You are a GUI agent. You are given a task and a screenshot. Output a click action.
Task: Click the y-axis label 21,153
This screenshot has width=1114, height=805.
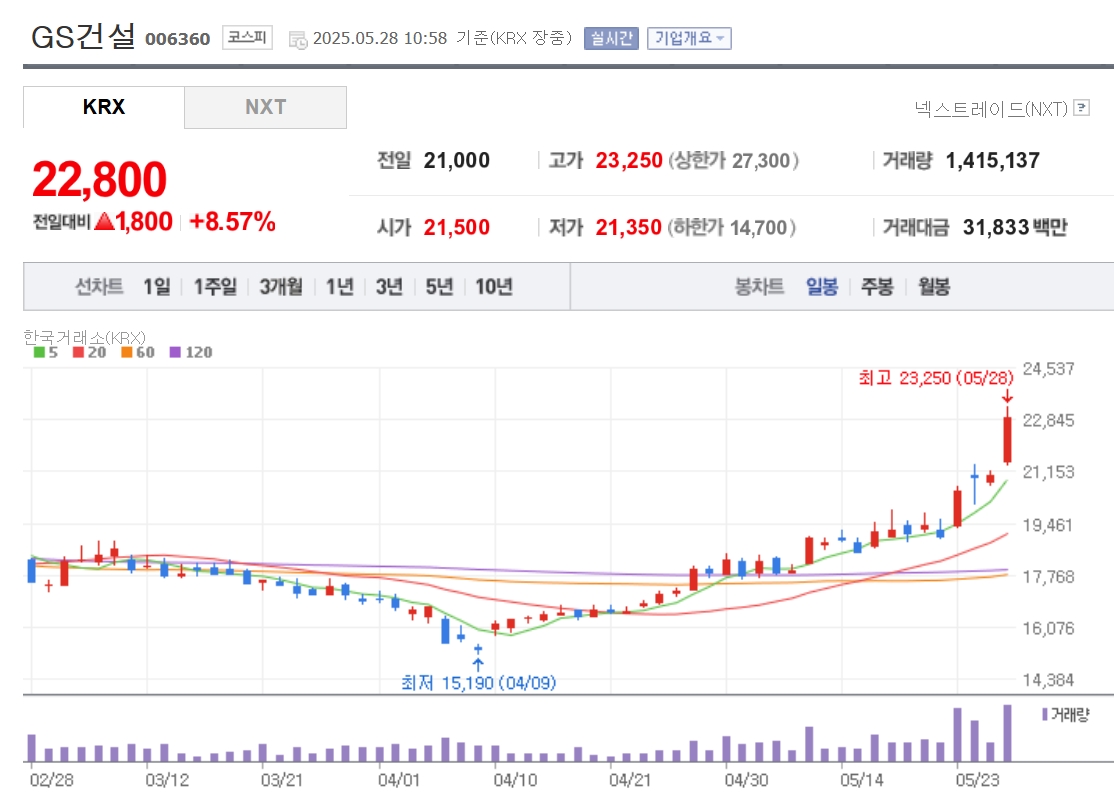(x=1049, y=472)
